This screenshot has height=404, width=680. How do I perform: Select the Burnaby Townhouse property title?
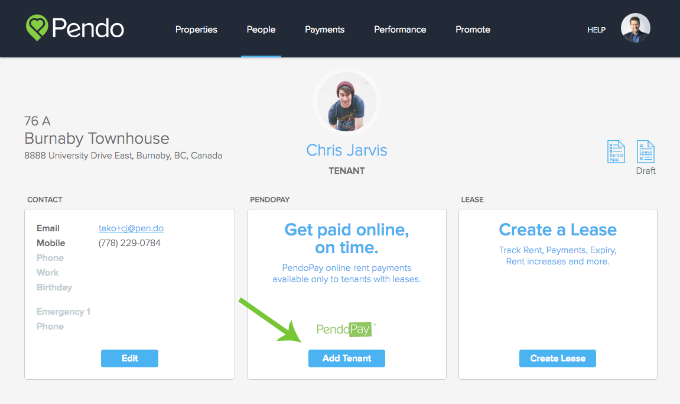point(97,138)
